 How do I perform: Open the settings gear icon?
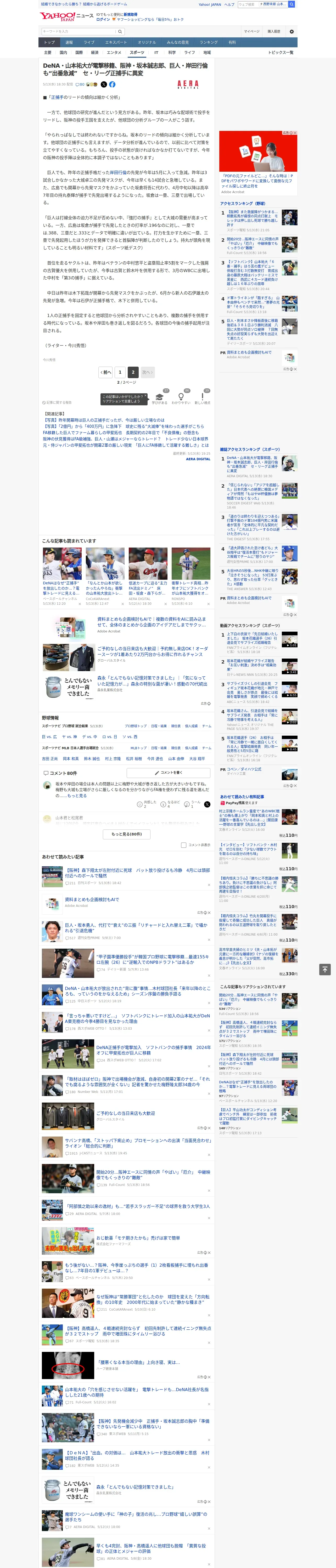(x=292, y=32)
